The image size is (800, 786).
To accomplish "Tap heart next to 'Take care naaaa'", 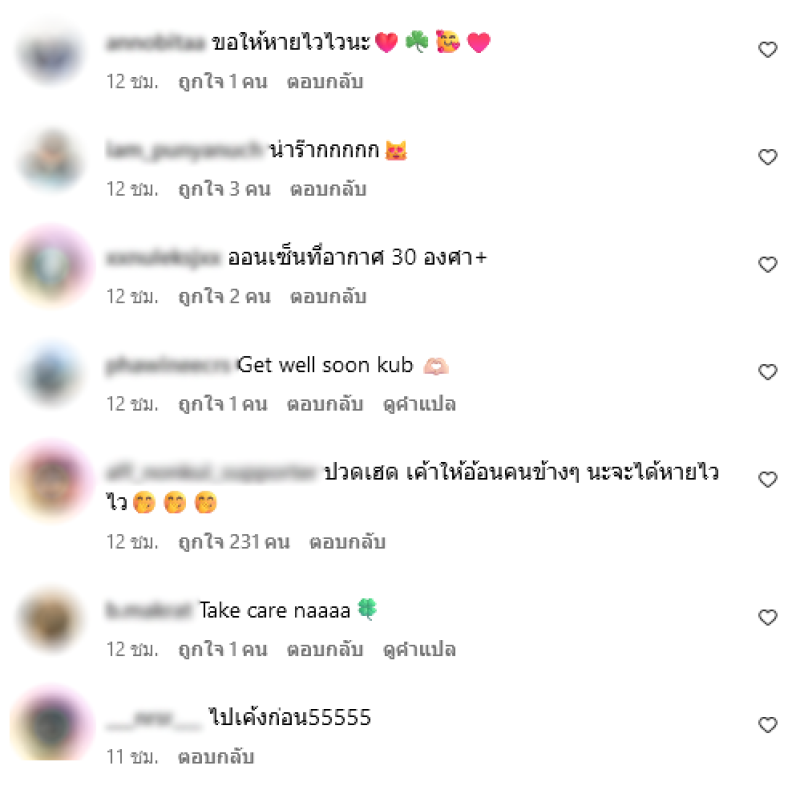I will 767,617.
